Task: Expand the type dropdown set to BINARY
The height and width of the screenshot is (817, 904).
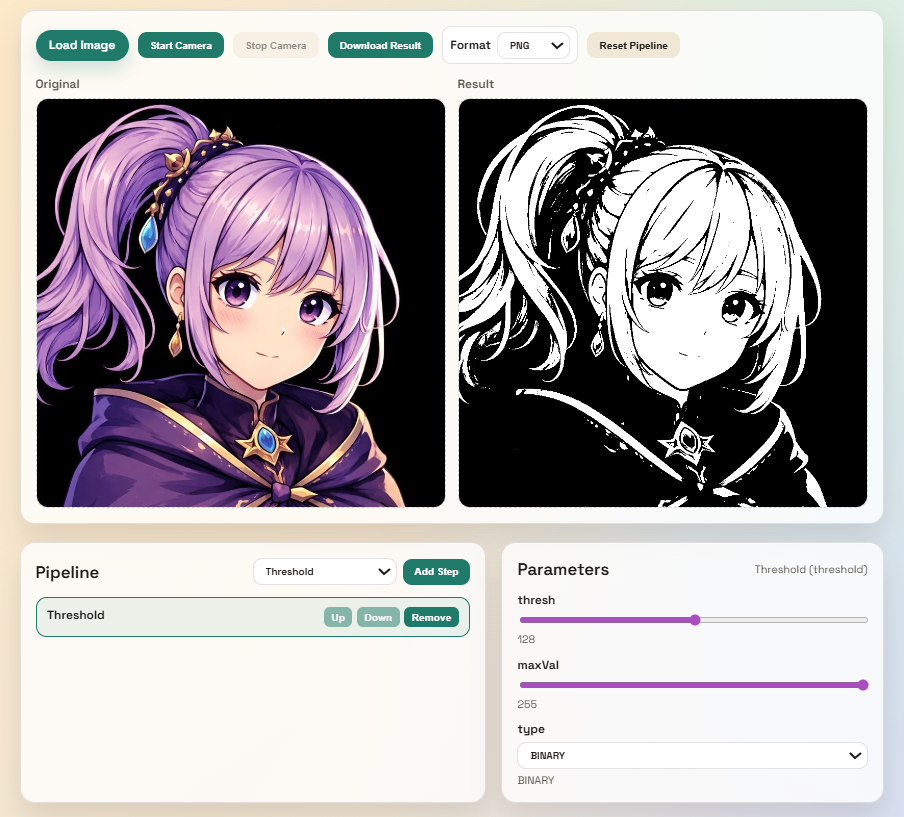Action: tap(692, 755)
